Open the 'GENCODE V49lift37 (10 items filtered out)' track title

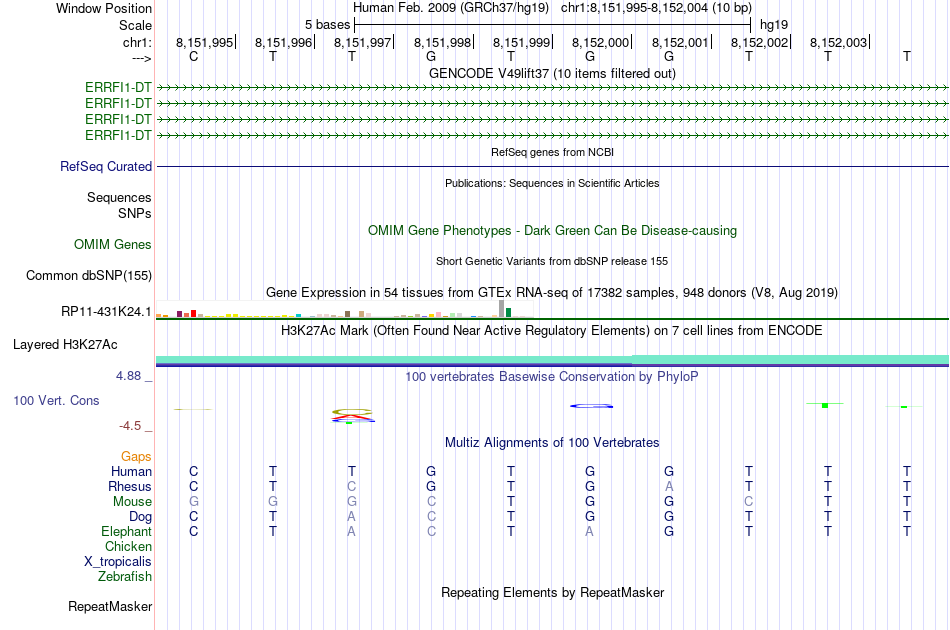tap(552, 73)
